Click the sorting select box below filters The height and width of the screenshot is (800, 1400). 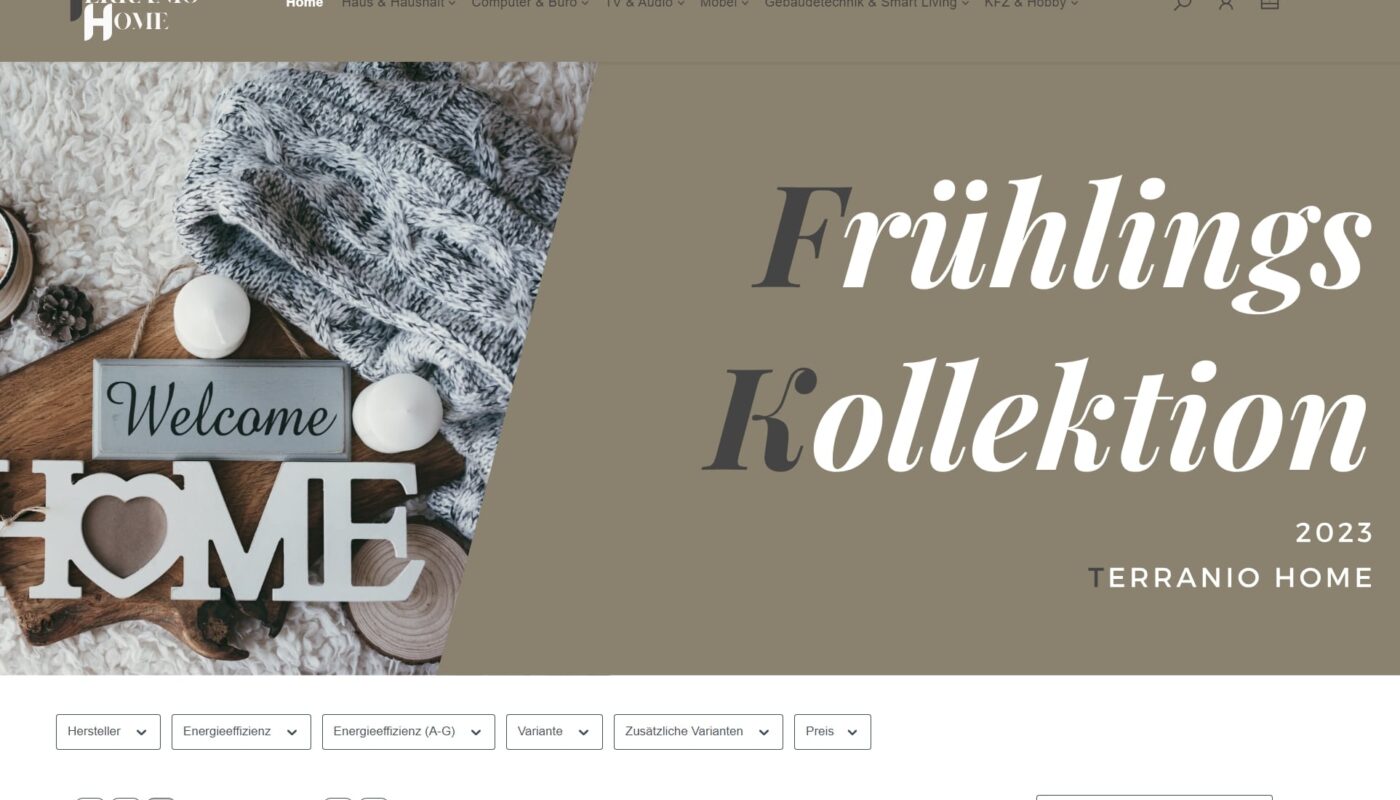[x=1154, y=797]
